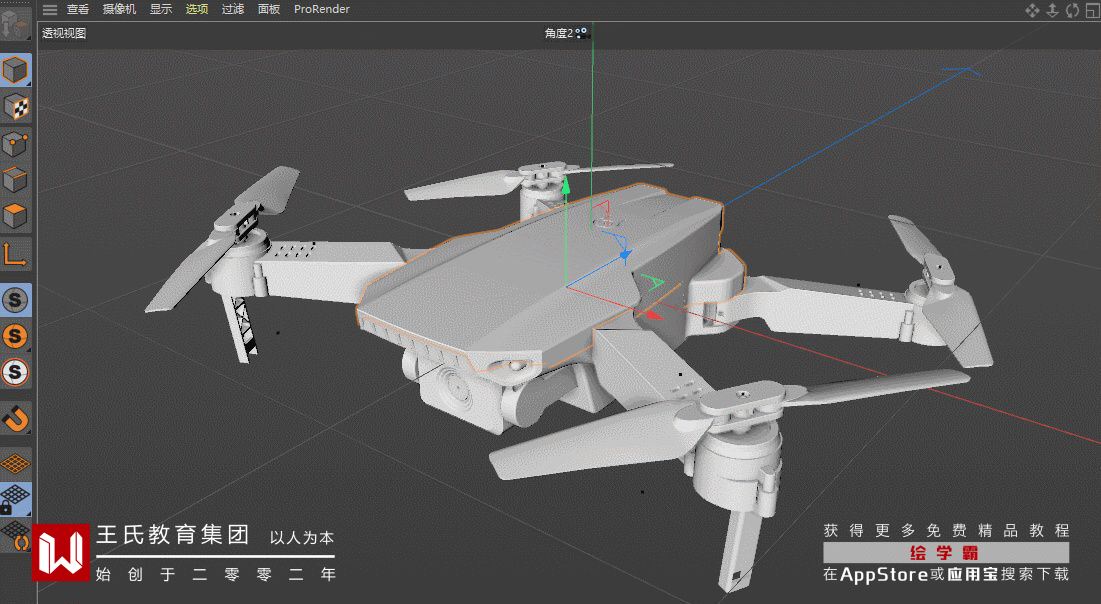Activate Points mode cube icon
Image resolution: width=1101 pixels, height=604 pixels.
point(15,144)
